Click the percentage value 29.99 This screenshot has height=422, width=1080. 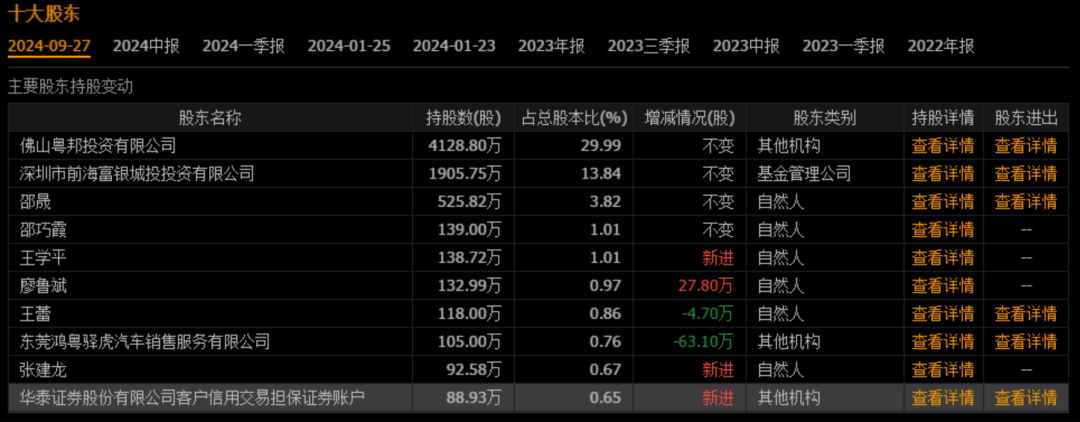pos(602,146)
